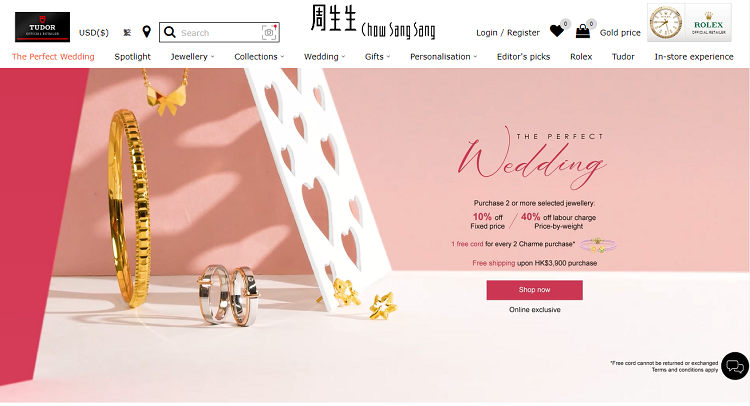Expand the Personalisation menu dropdown

point(443,56)
